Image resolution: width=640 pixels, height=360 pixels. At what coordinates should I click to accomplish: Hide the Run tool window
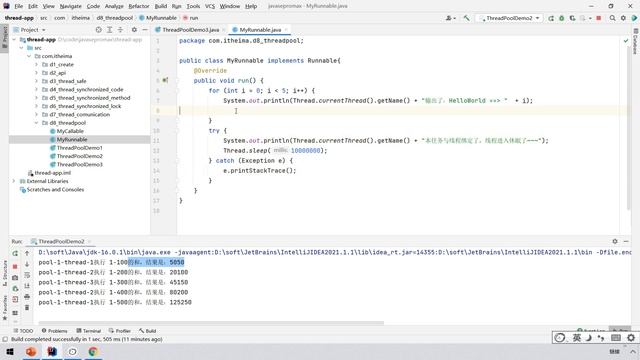click(x=626, y=241)
